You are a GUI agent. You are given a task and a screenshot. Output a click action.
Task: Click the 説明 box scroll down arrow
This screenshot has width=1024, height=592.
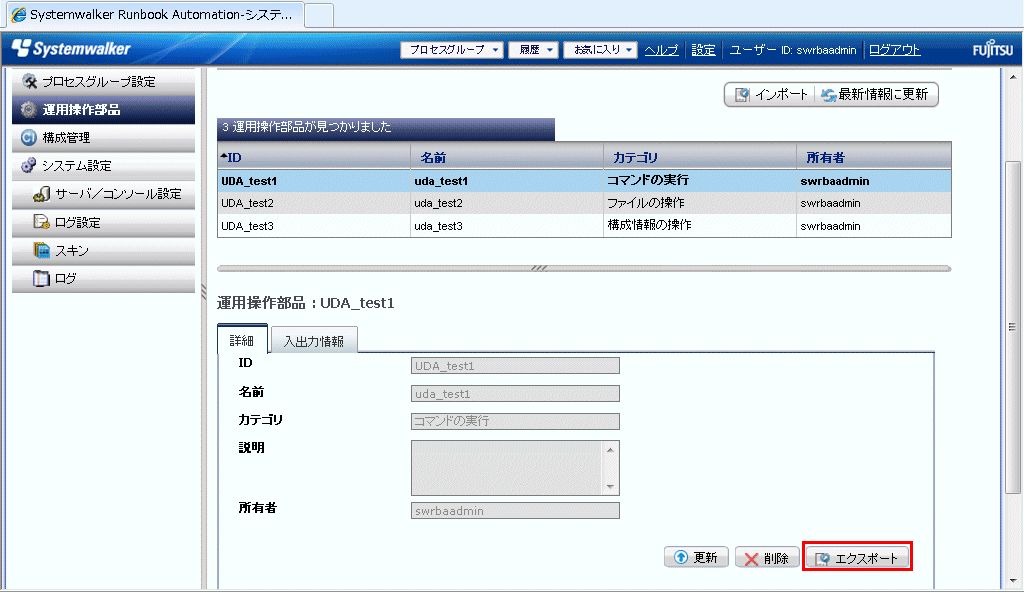[610, 486]
